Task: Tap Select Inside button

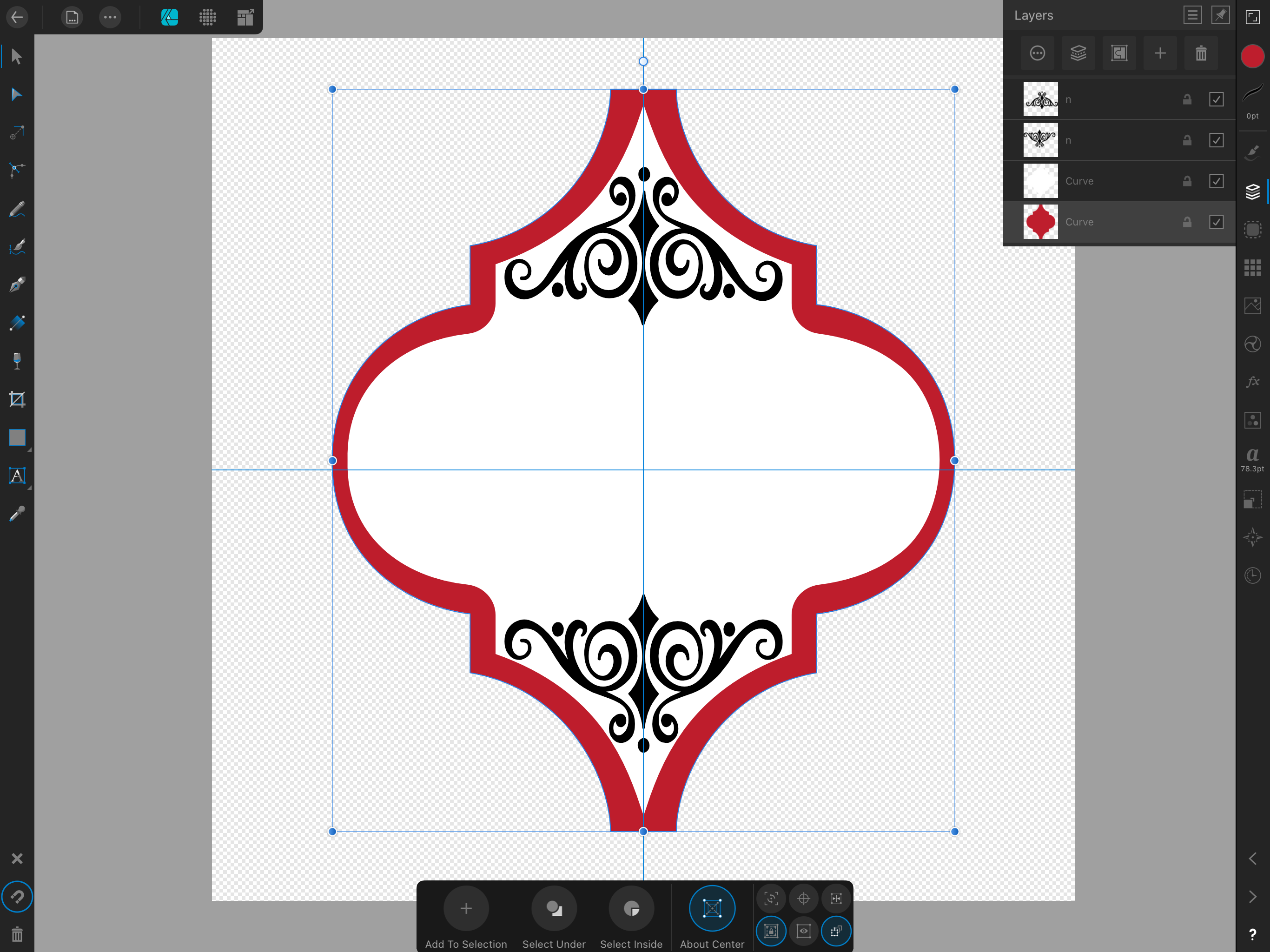Action: pos(631,917)
